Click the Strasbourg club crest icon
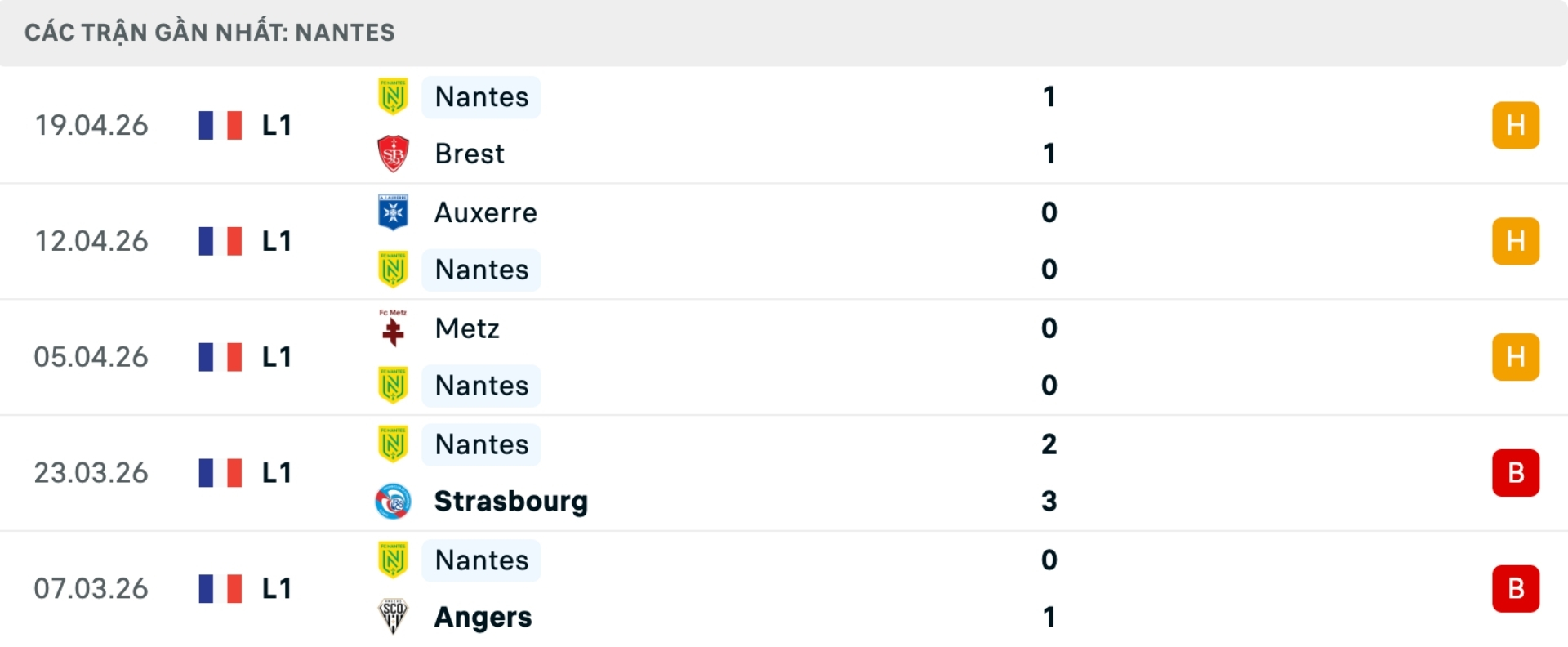This screenshot has height=647, width=1568. 393,501
